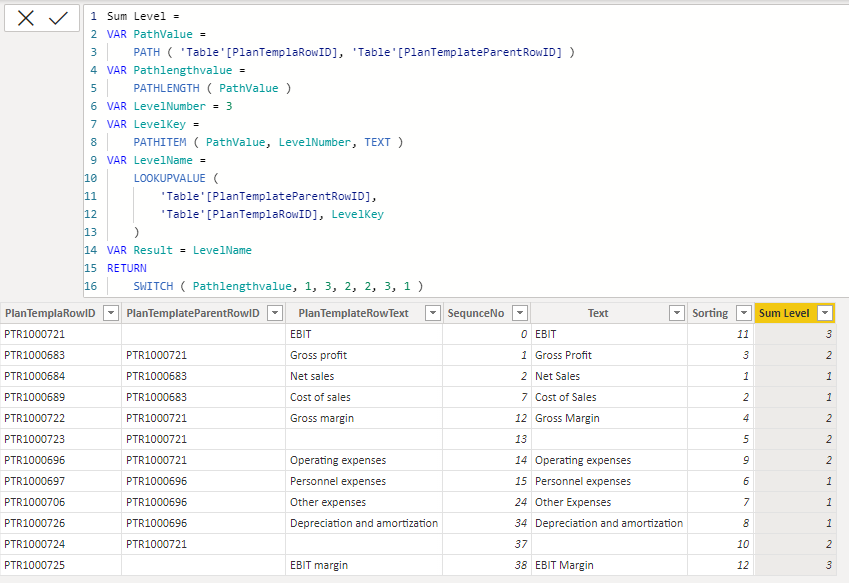Select cell PTR1000697 row ID

61,481
